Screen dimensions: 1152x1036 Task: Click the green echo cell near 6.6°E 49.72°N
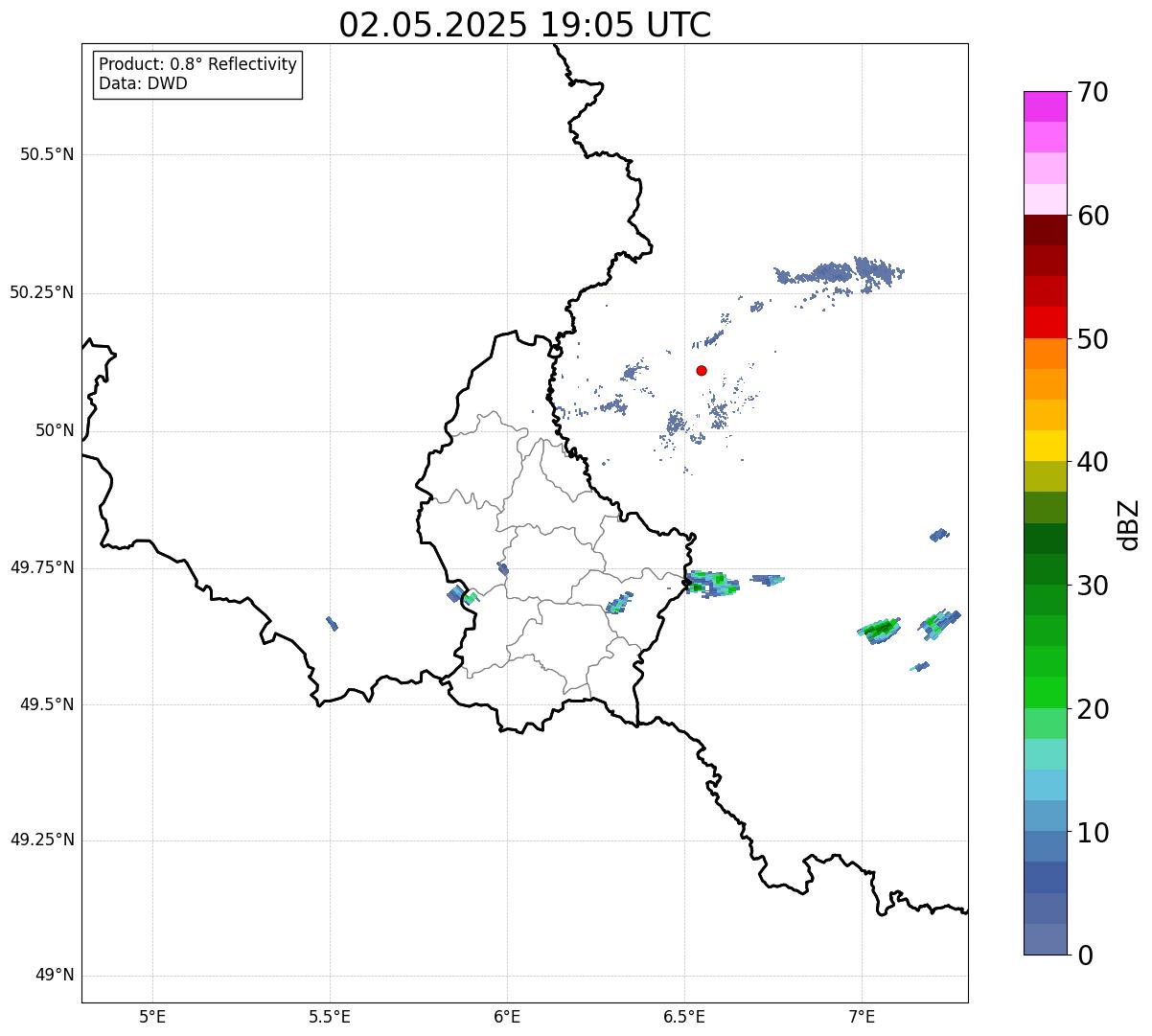713,583
